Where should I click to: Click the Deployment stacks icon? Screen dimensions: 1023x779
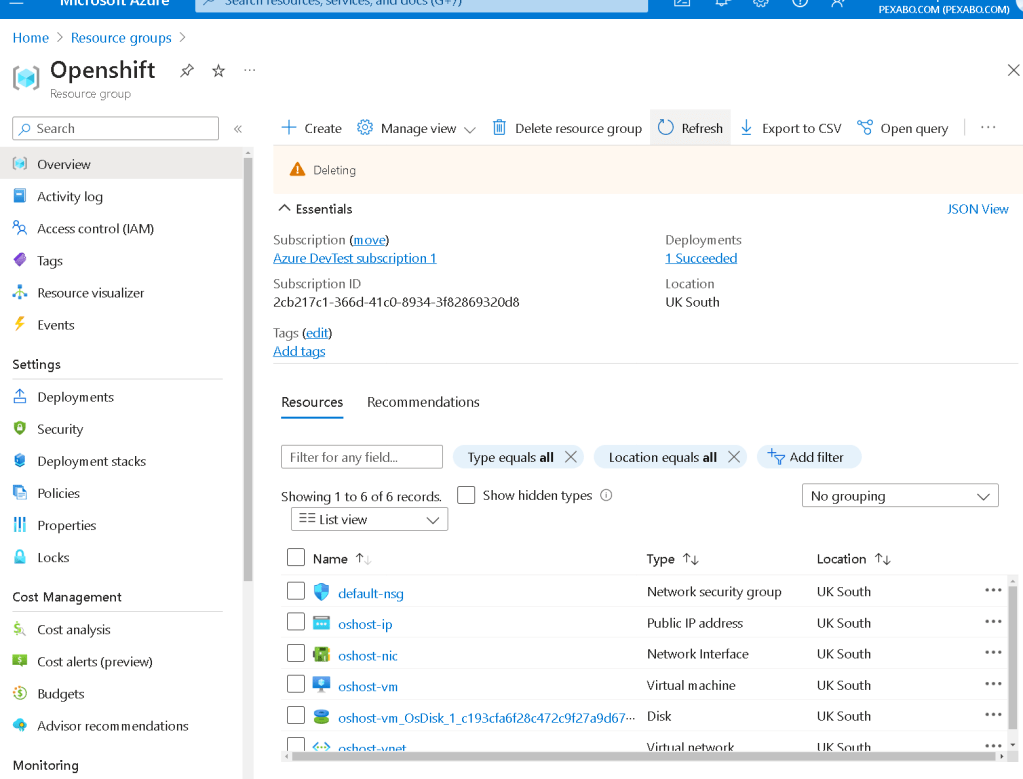click(x=20, y=460)
